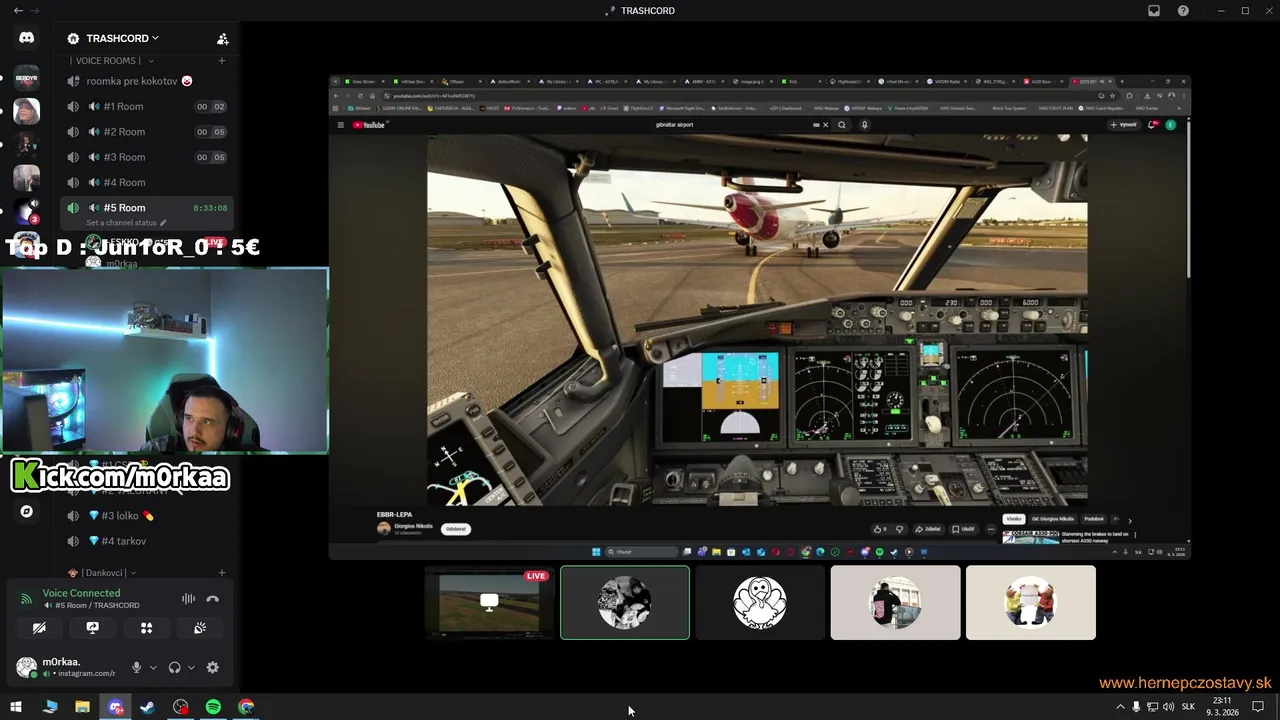Disconnect from the voice call
The image size is (1280, 720).
(212, 599)
